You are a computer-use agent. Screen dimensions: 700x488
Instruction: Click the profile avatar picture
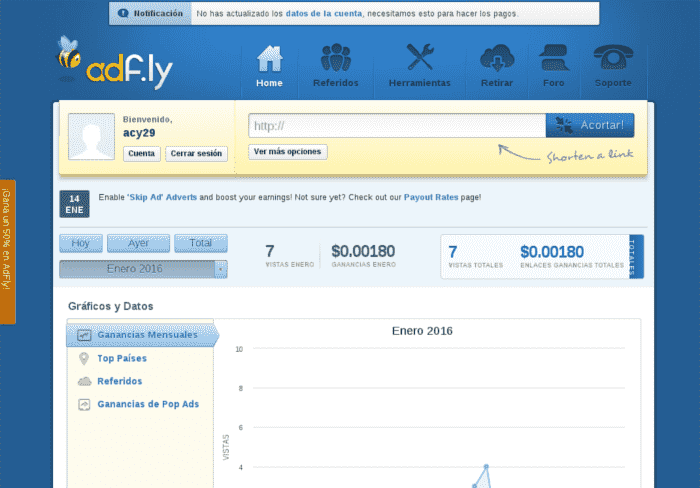[x=92, y=136]
